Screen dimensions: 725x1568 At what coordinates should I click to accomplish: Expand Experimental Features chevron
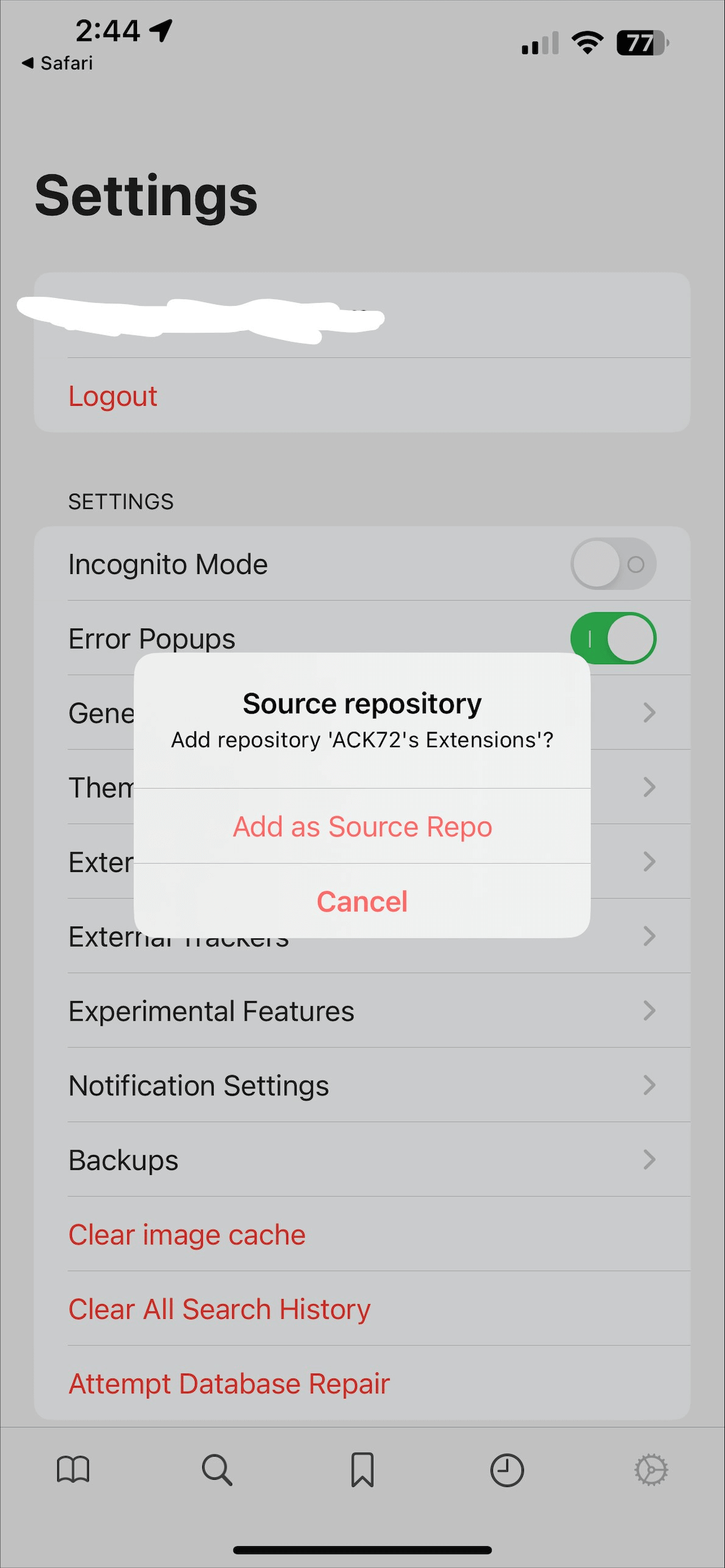(649, 1010)
